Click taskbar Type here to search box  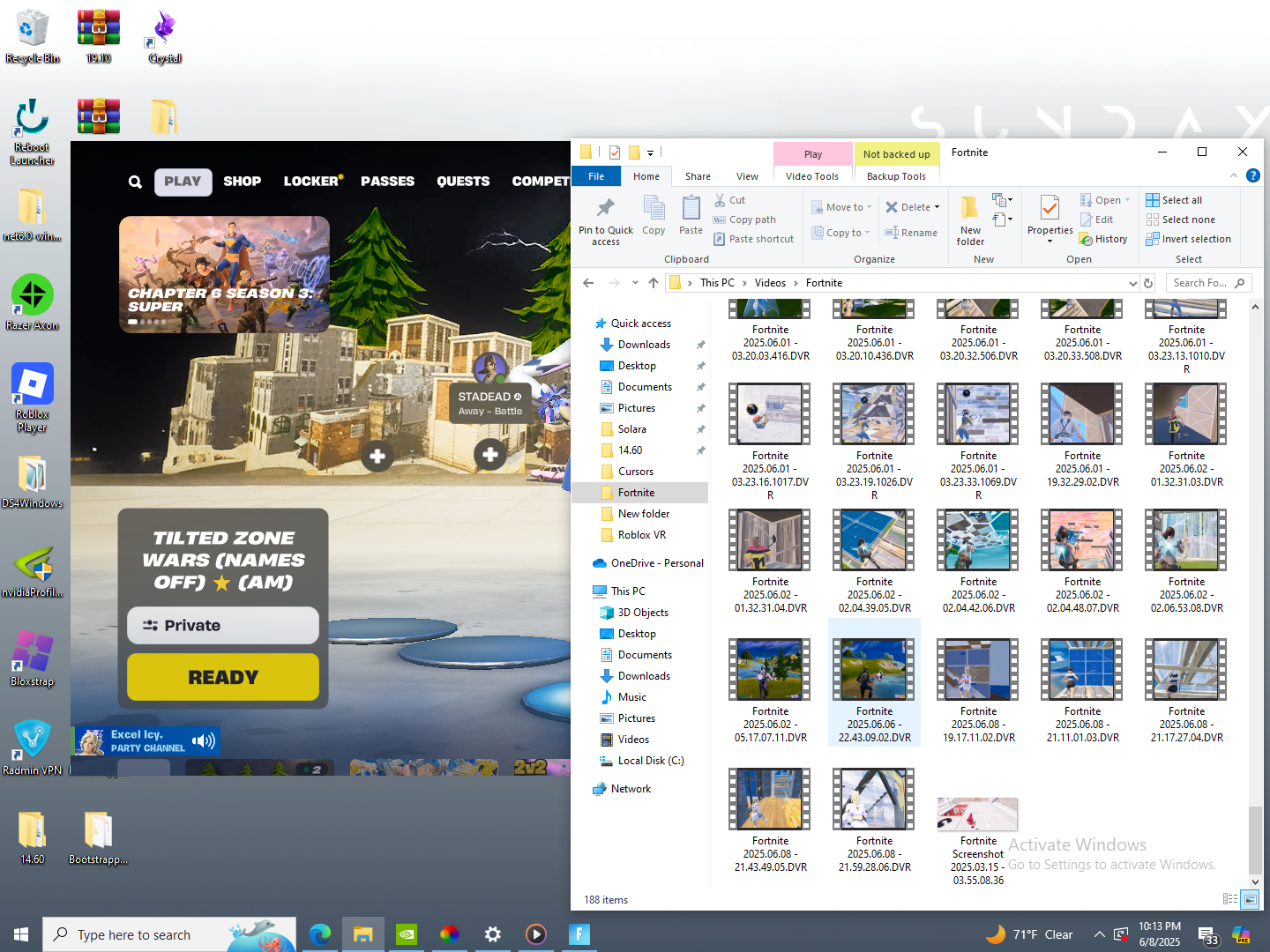point(169,934)
